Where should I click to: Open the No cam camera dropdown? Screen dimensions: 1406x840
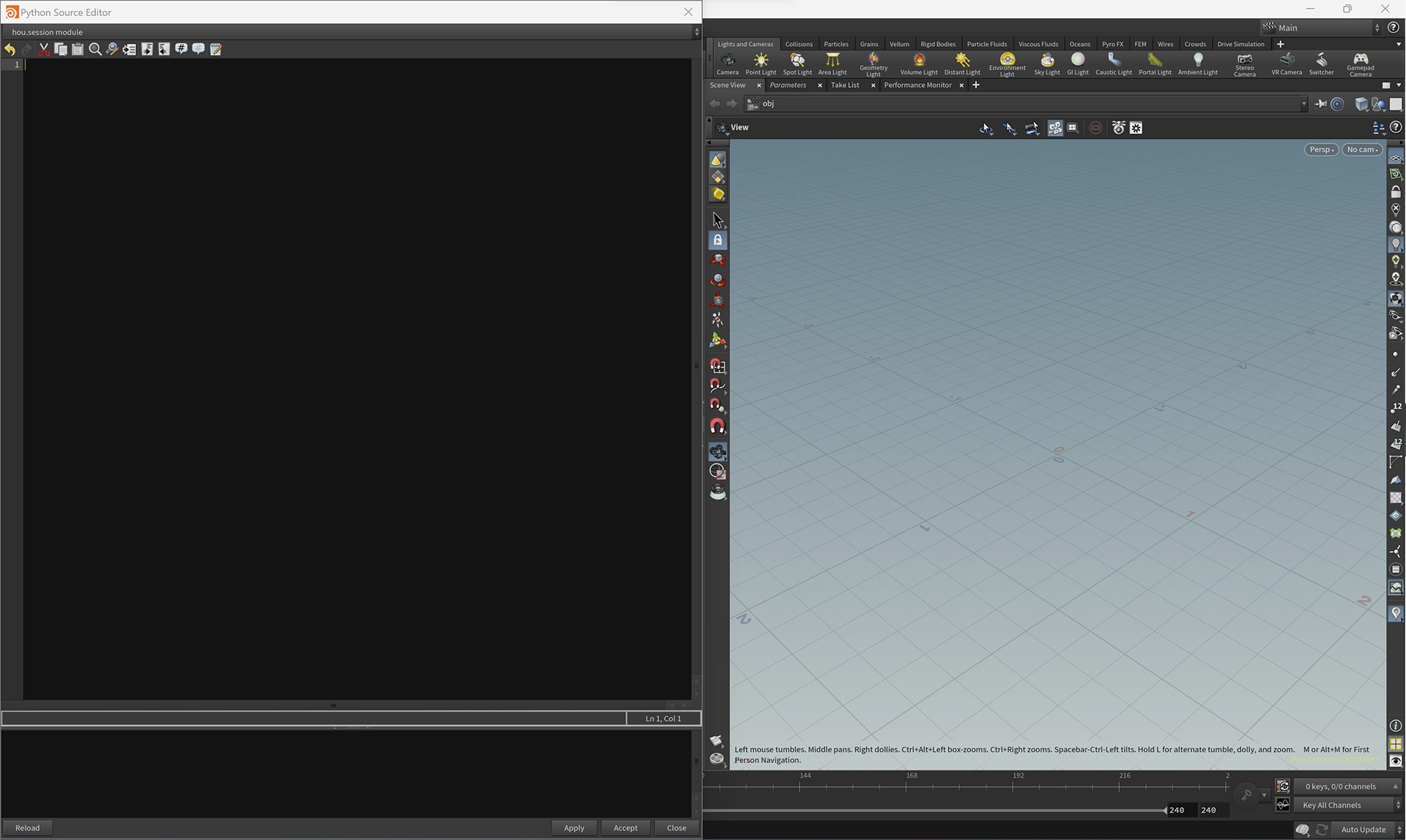tap(1362, 149)
